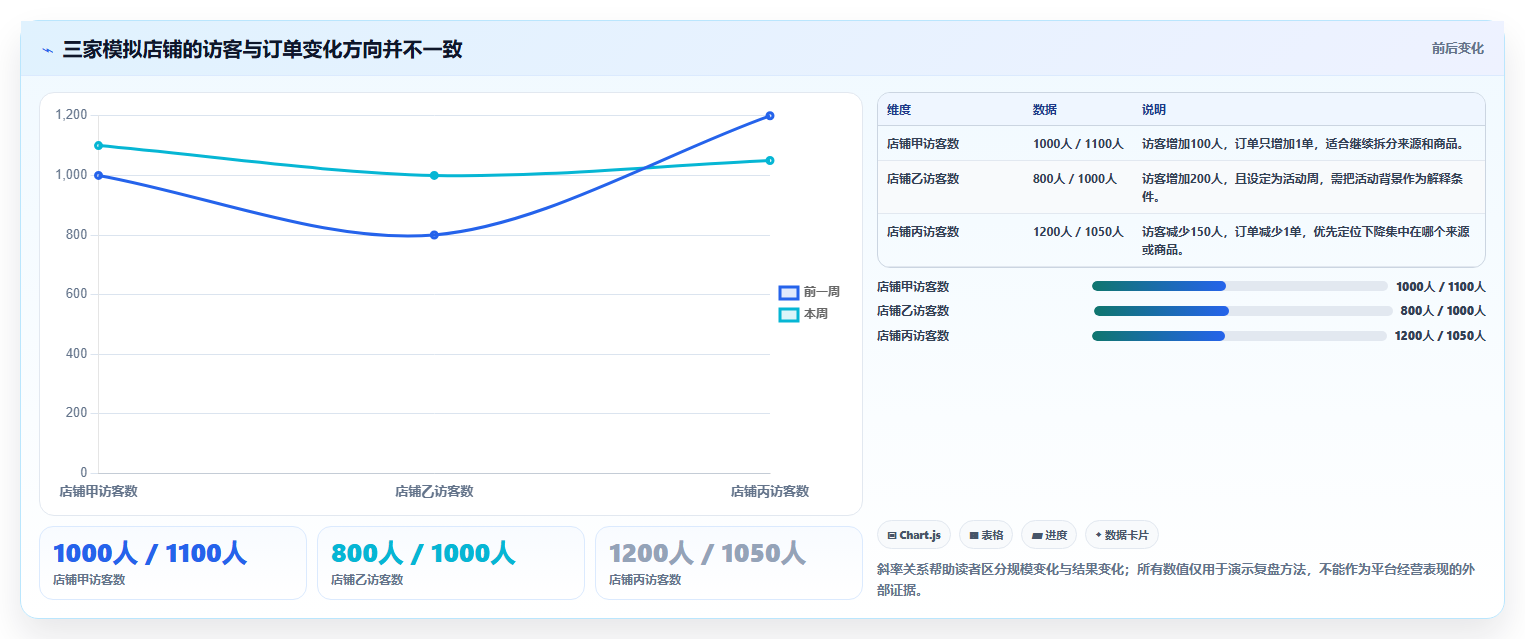Select the Chart.js chip
The width and height of the screenshot is (1525, 639).
point(914,535)
